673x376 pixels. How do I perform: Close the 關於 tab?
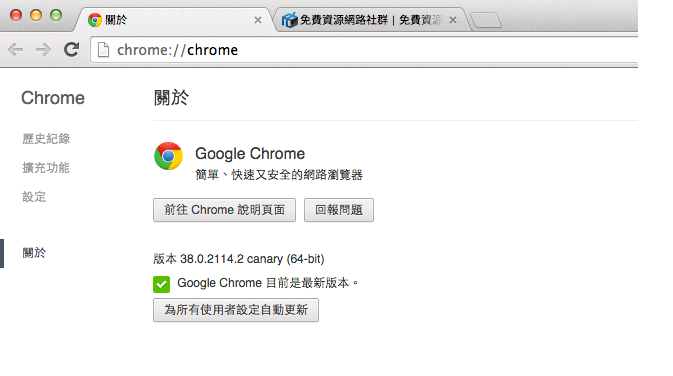coord(258,20)
